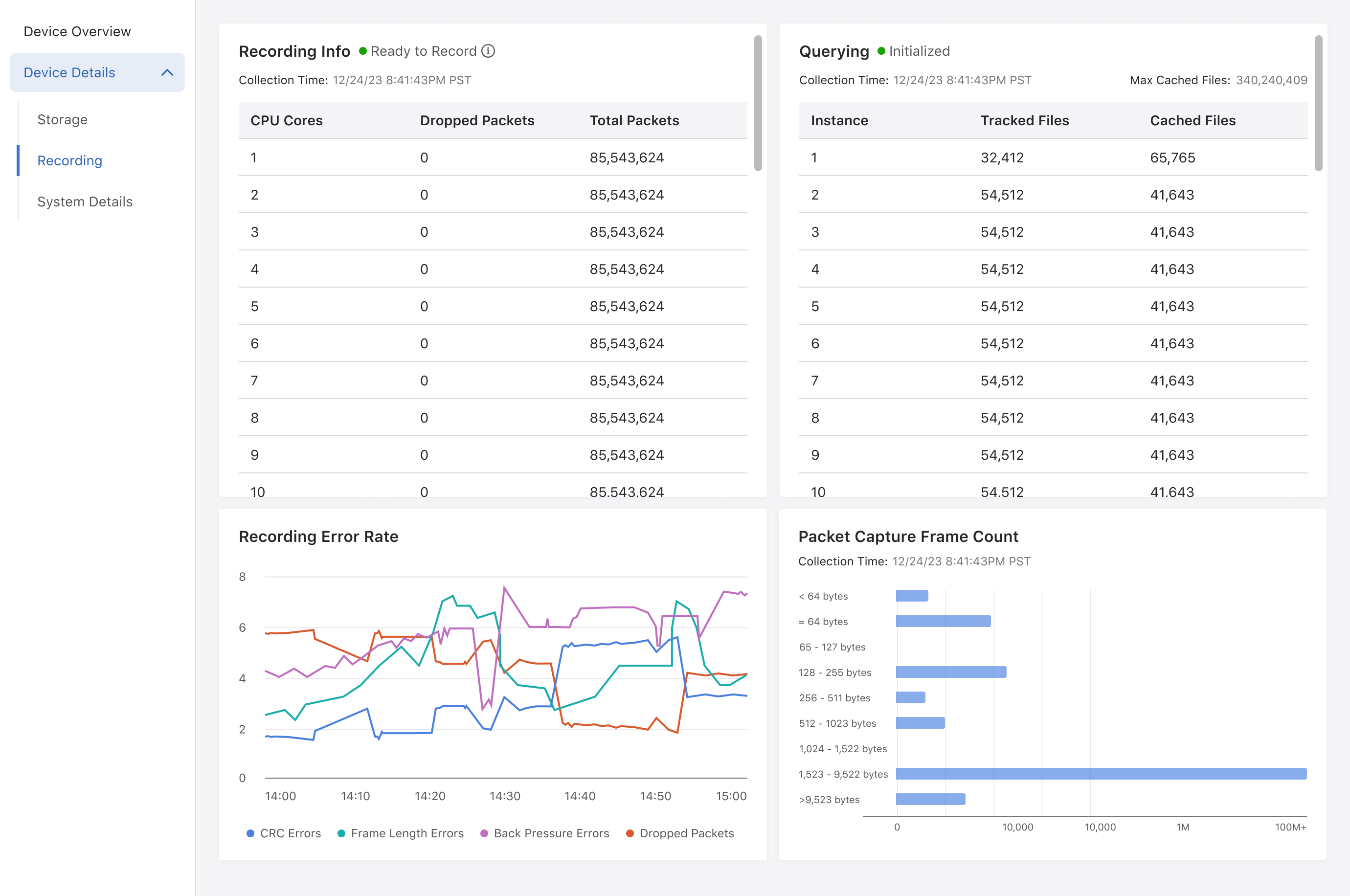Viewport: 1350px width, 896px height.
Task: Click Dropped Packets cell for CPU core 3
Action: [424, 232]
